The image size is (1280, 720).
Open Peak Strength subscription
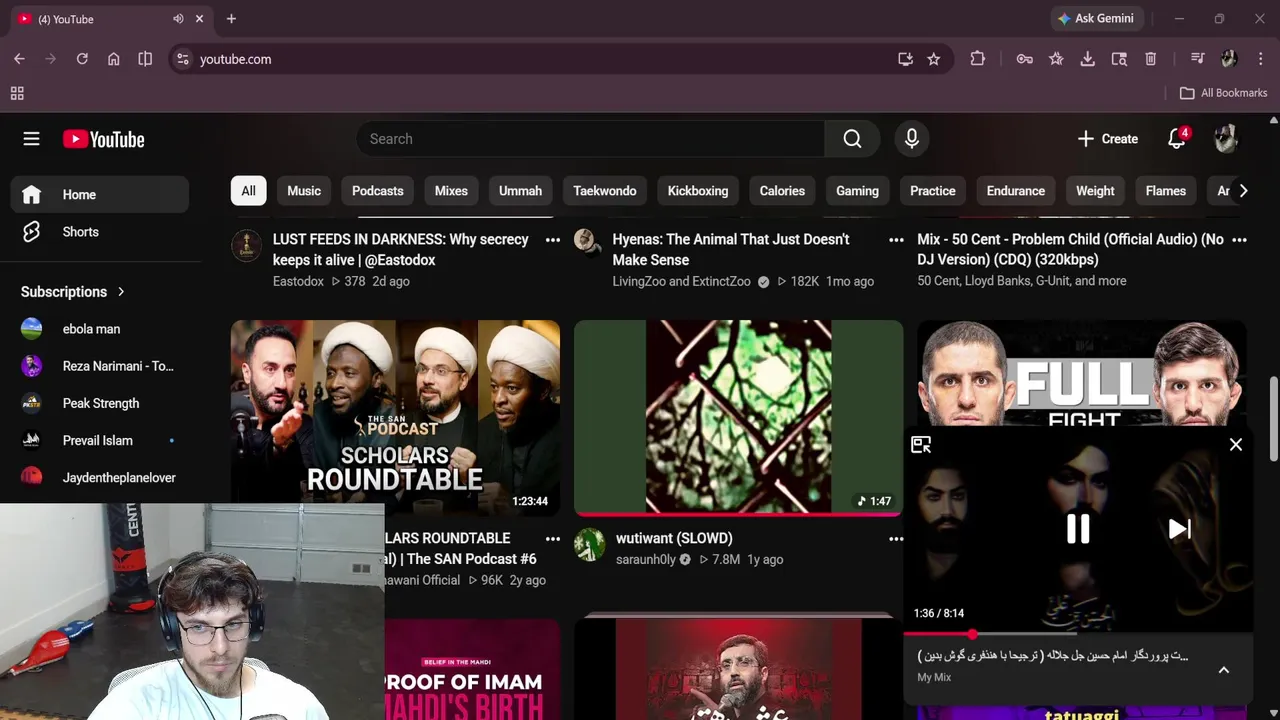(x=100, y=403)
